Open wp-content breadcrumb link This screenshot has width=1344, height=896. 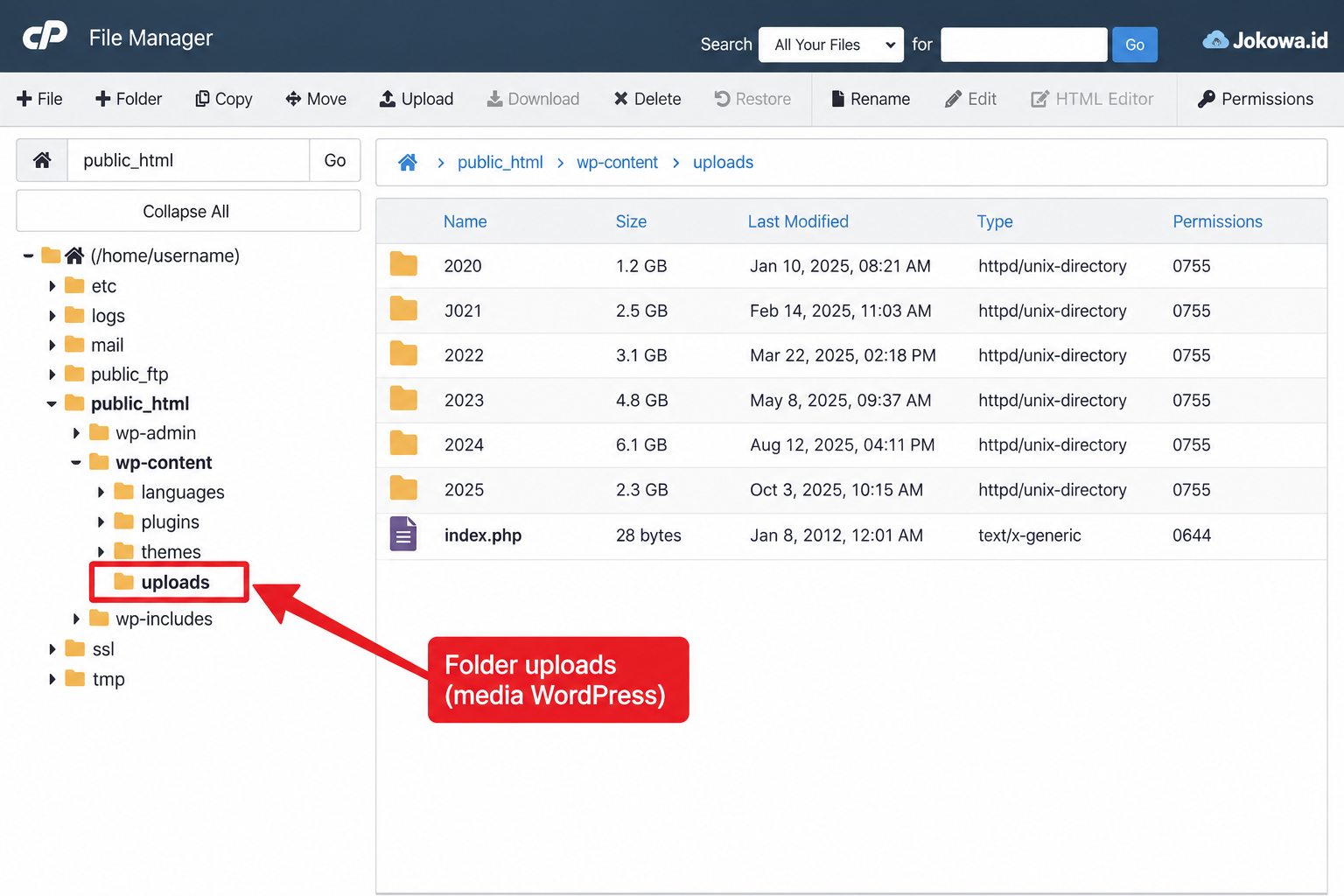tap(617, 162)
